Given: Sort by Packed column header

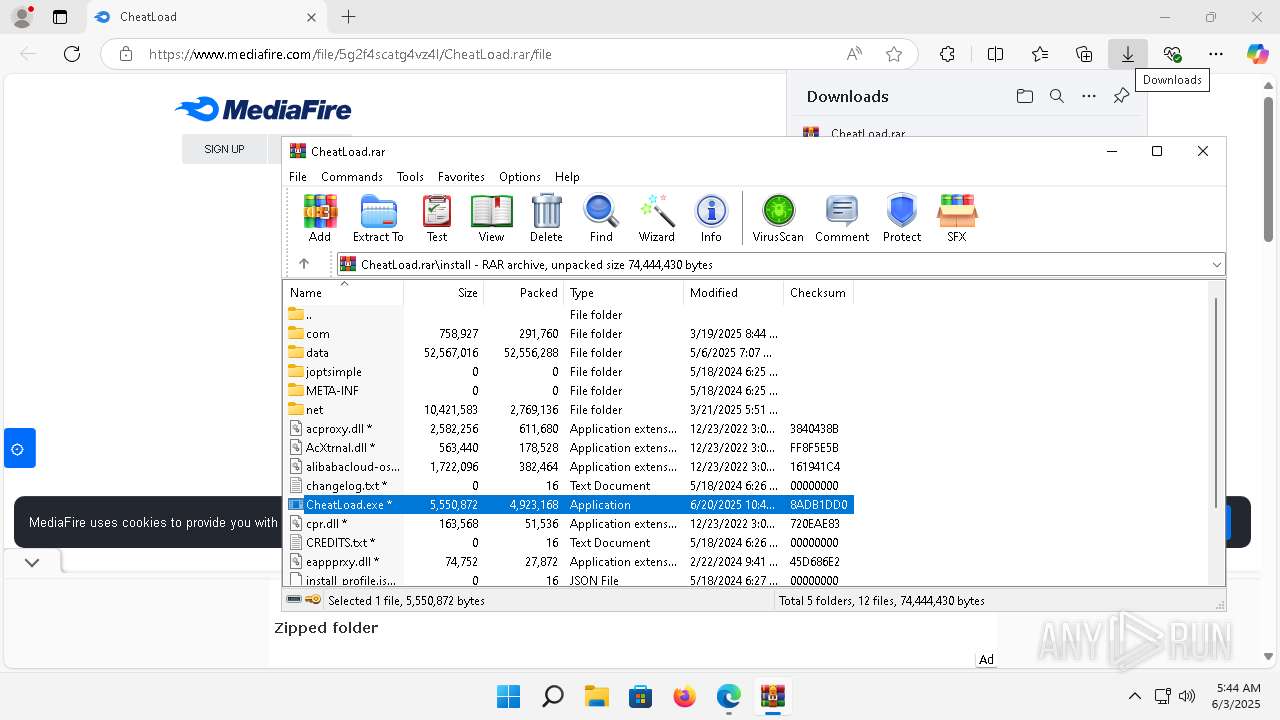Looking at the screenshot, I should (524, 293).
